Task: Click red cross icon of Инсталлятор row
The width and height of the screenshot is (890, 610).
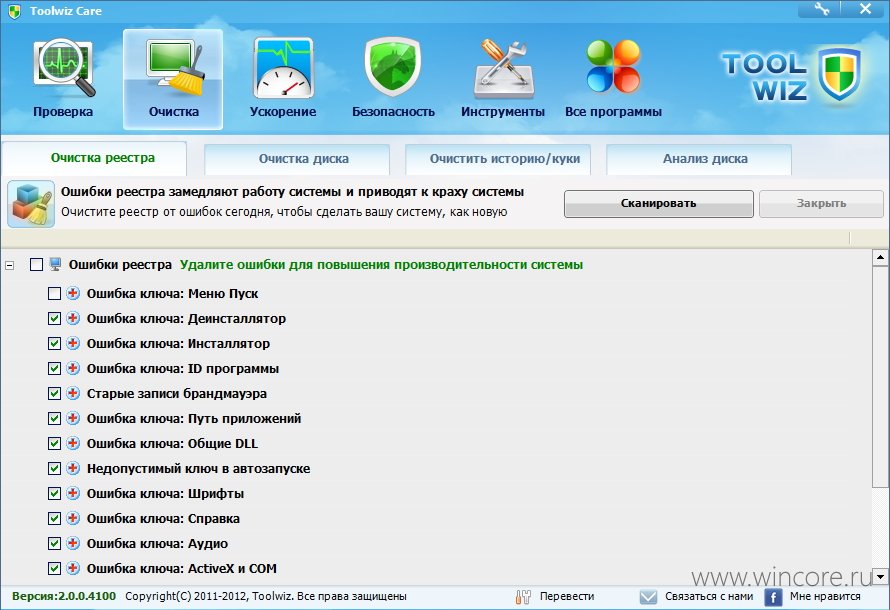Action: (x=73, y=343)
